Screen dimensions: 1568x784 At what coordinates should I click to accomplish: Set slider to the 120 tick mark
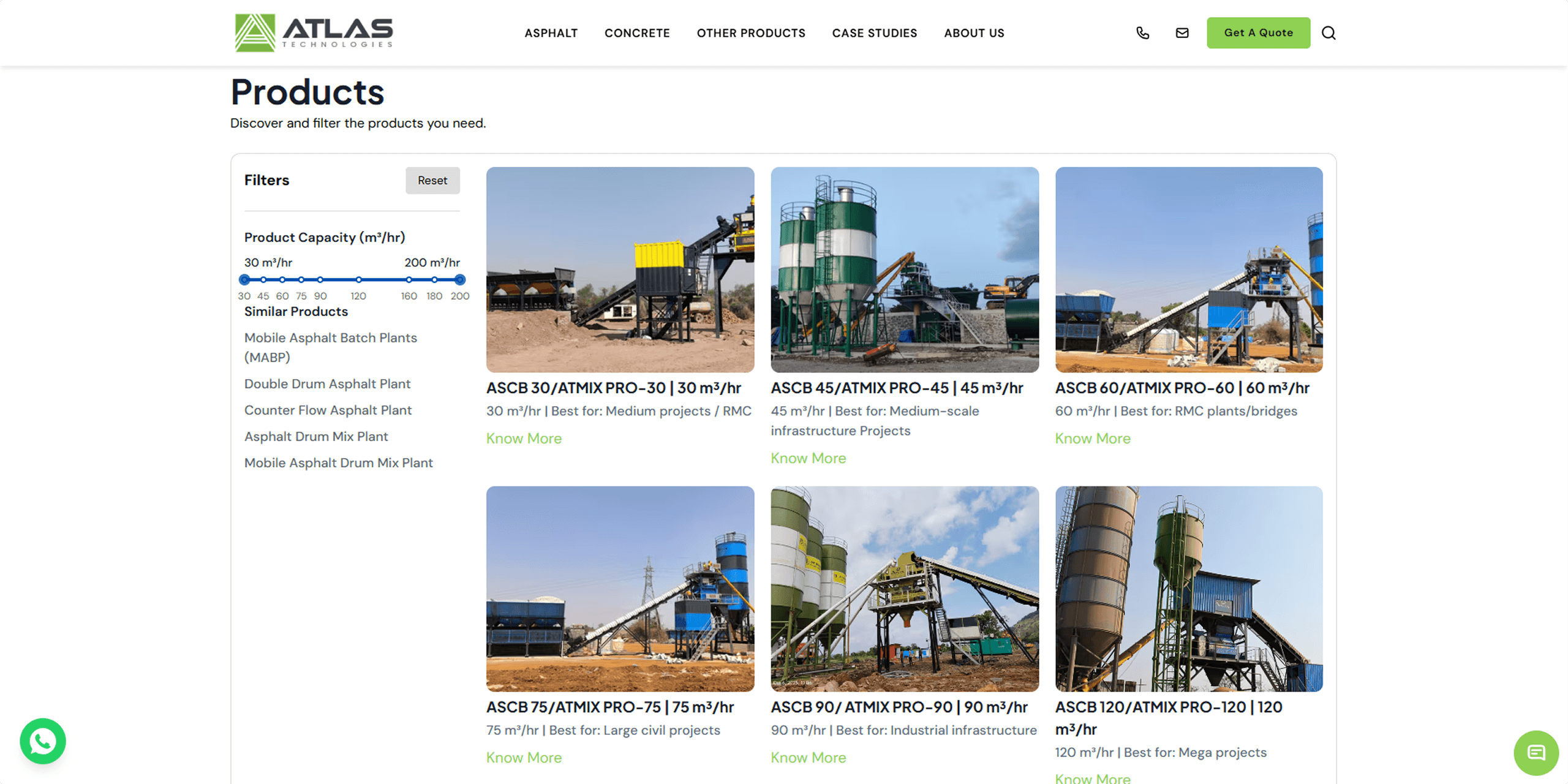pos(359,280)
